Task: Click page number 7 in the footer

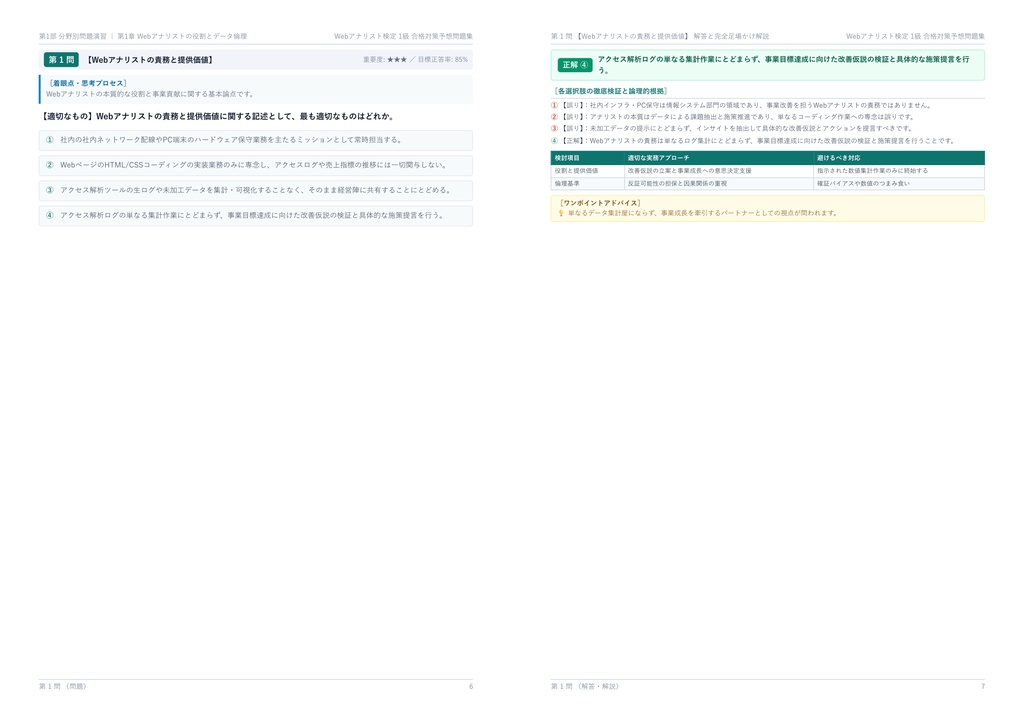Action: [982, 686]
